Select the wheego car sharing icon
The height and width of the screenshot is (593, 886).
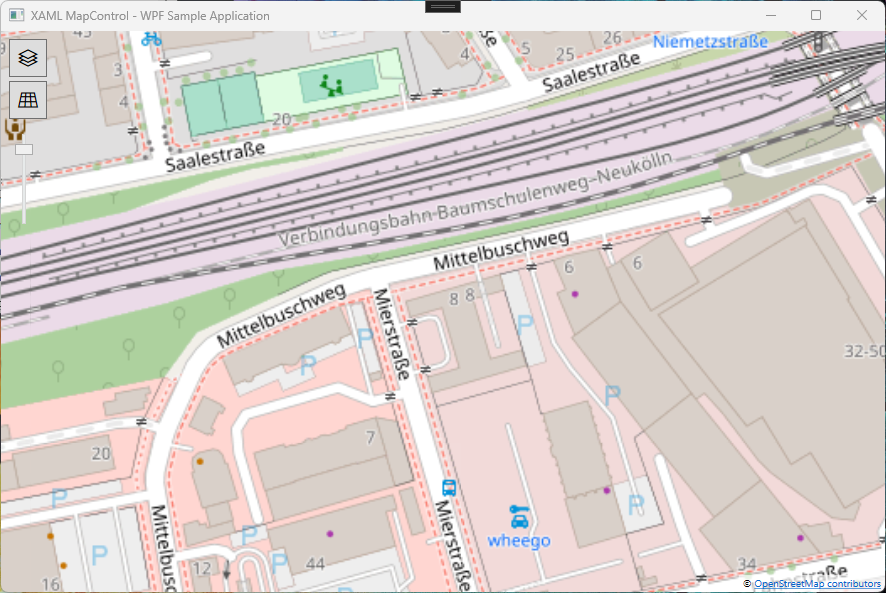pyautogui.click(x=520, y=518)
